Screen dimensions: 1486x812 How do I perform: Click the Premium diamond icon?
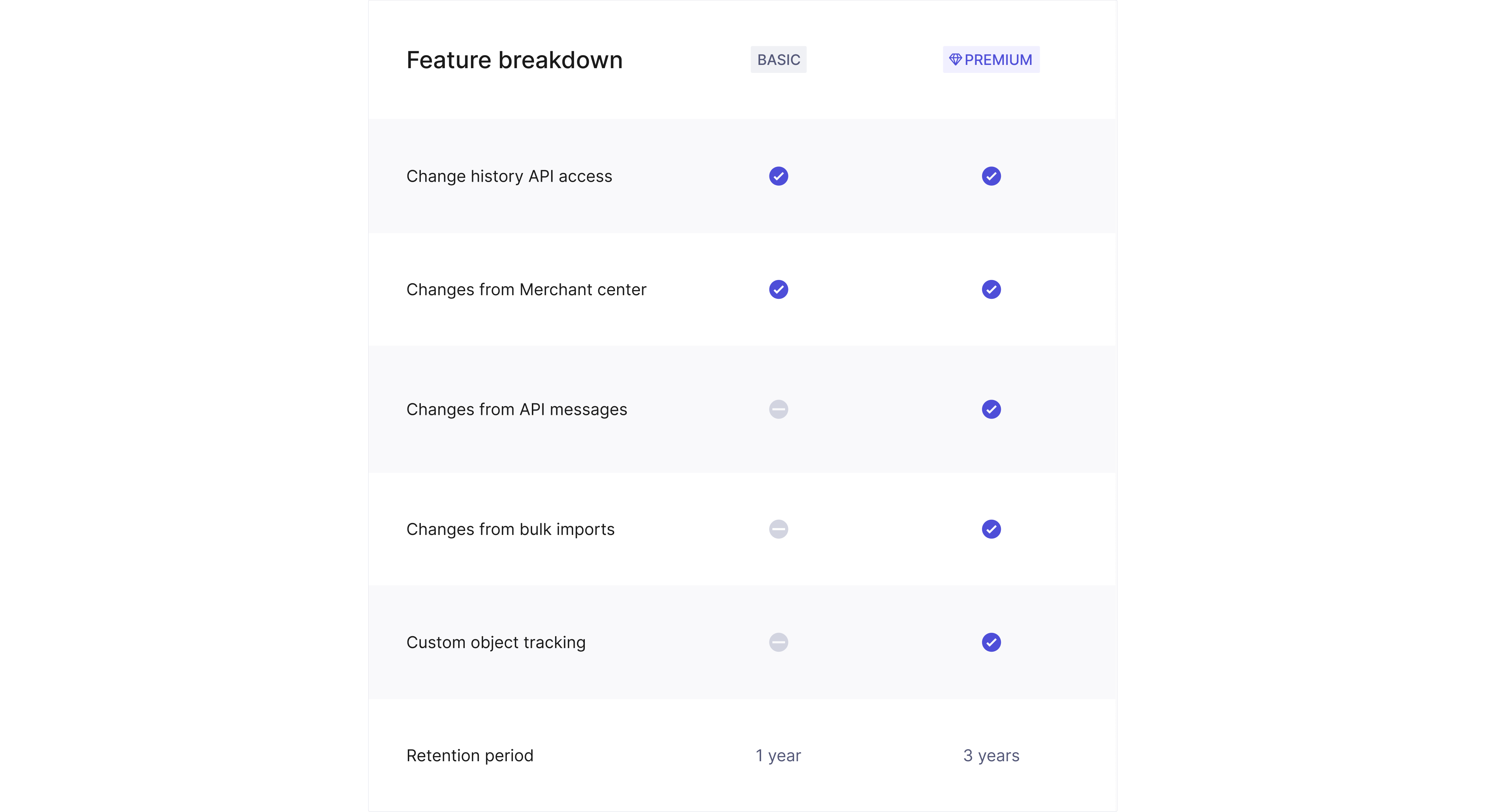tap(955, 59)
